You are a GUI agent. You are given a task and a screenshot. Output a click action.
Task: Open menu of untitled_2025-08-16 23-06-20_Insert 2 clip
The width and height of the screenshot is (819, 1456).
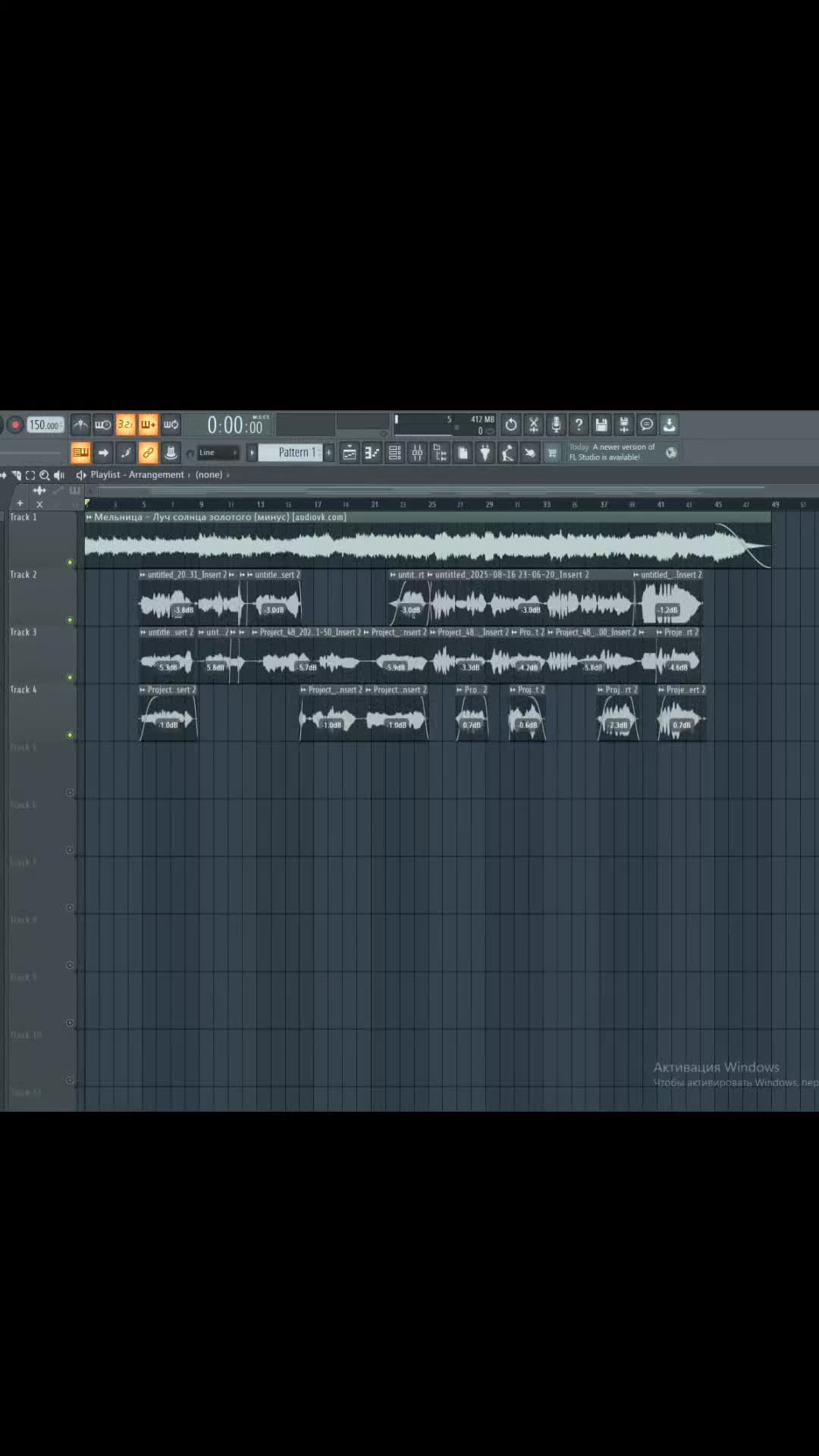(430, 575)
